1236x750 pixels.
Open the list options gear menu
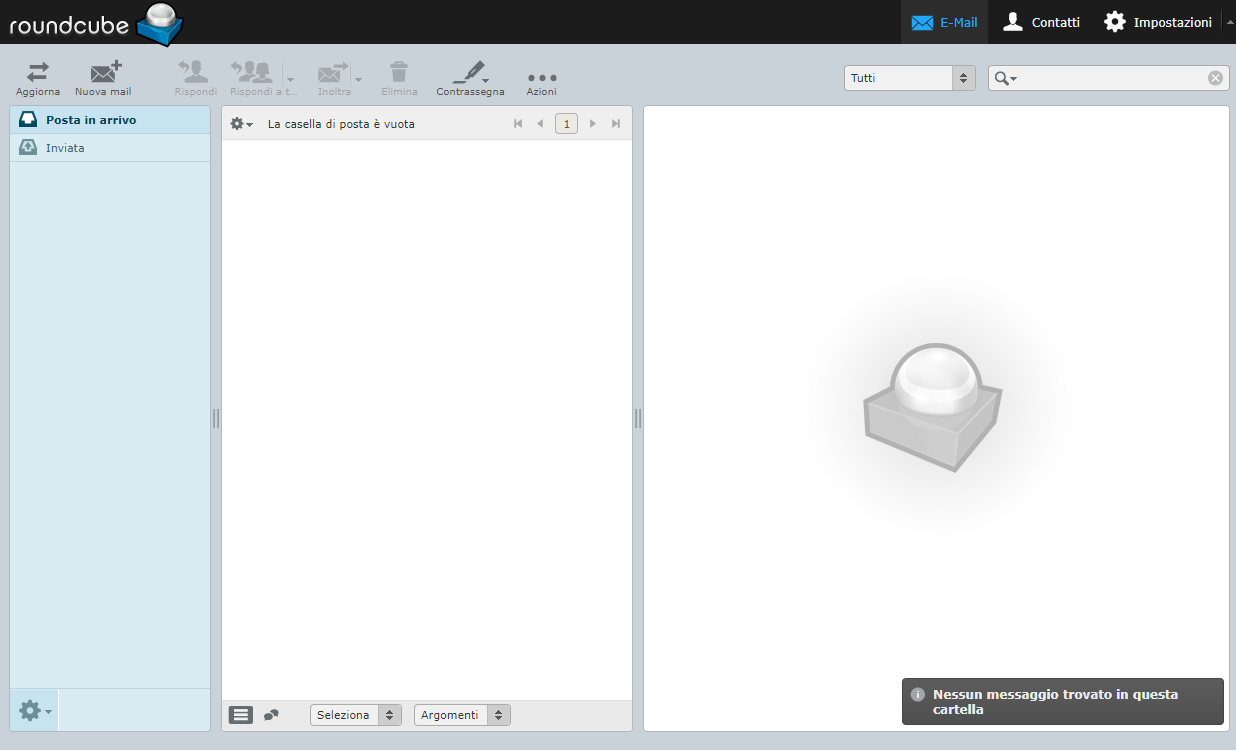(x=241, y=124)
